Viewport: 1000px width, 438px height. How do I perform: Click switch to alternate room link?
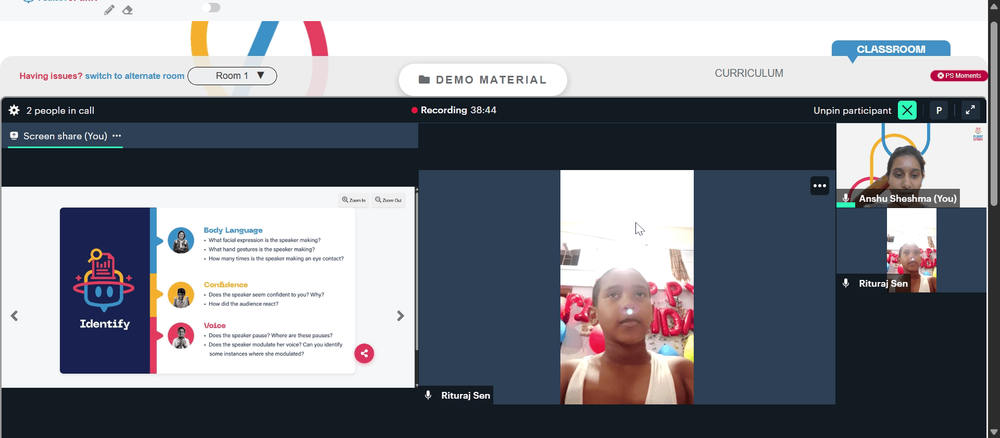click(135, 76)
